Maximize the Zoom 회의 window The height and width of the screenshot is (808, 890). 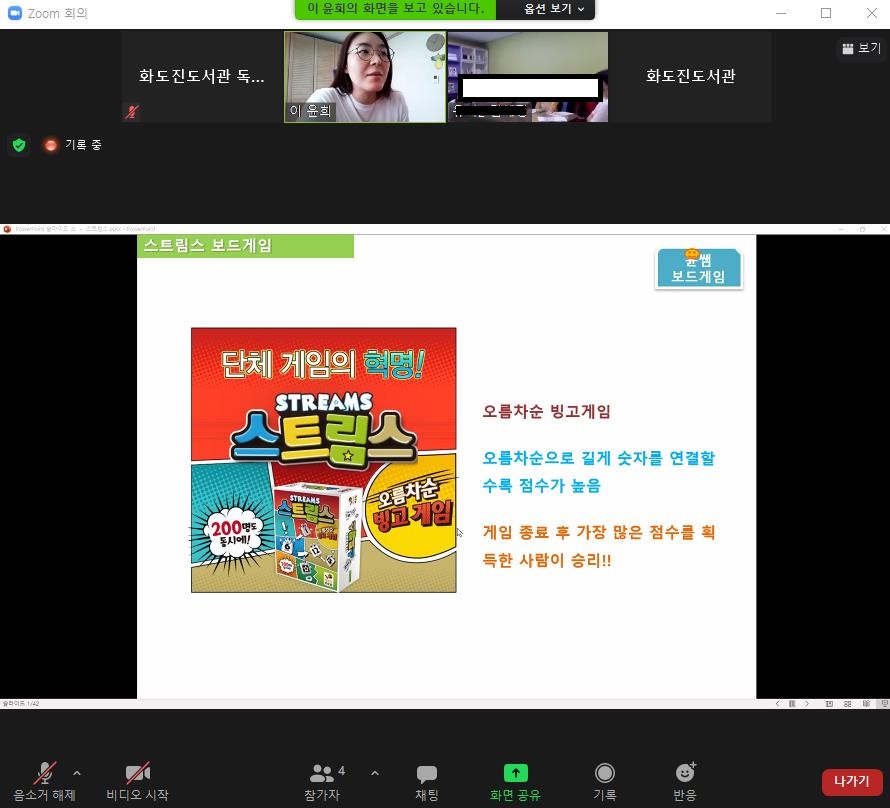pyautogui.click(x=826, y=13)
